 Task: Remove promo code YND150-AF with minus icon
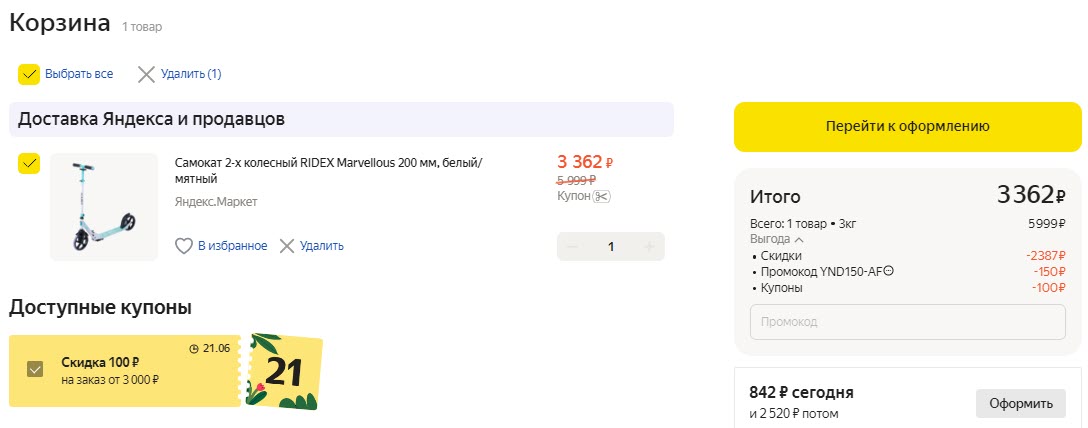pos(889,271)
